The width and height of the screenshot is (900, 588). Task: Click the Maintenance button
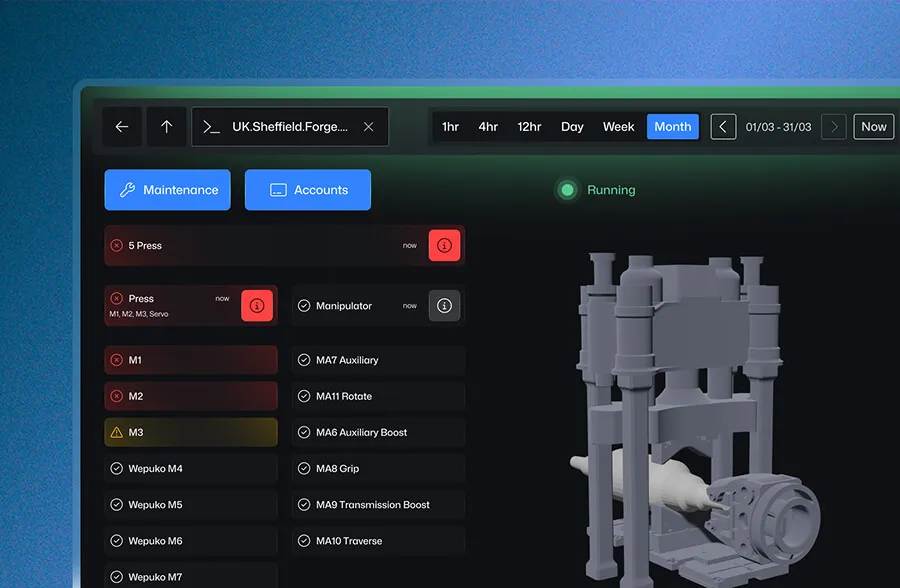168,190
